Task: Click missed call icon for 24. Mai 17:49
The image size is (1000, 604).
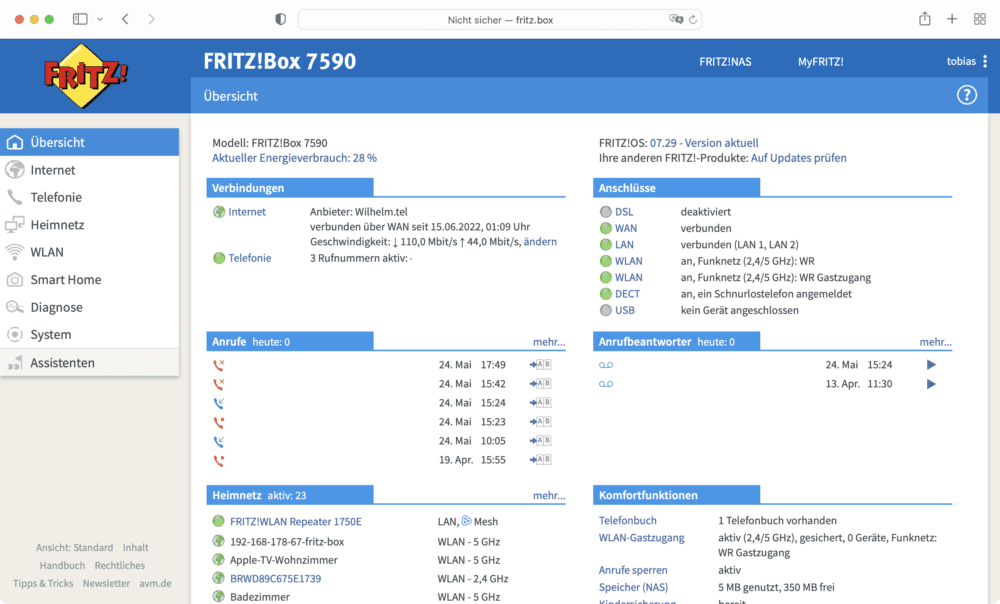Action: point(219,365)
